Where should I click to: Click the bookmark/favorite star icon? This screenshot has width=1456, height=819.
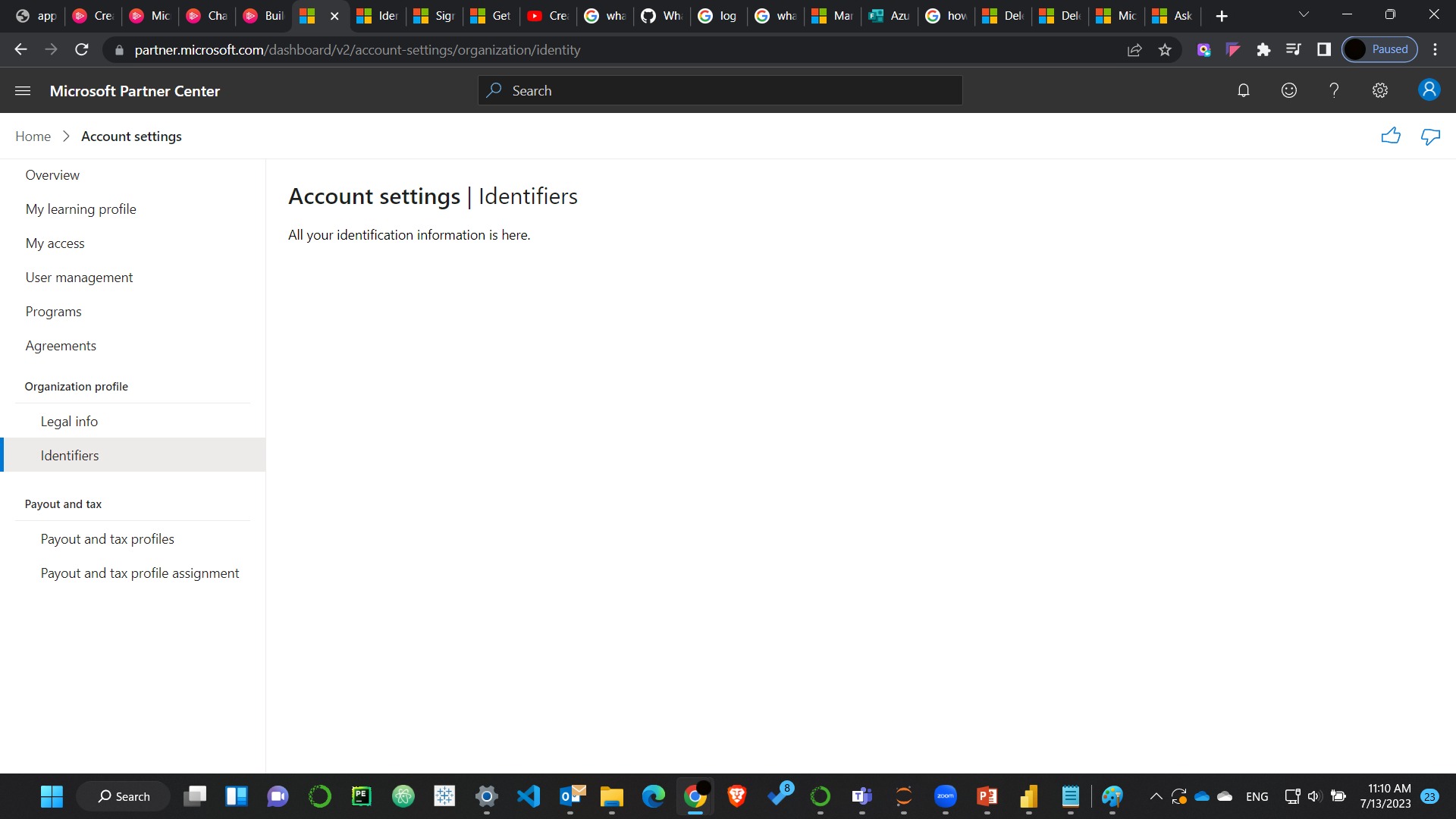1165,50
